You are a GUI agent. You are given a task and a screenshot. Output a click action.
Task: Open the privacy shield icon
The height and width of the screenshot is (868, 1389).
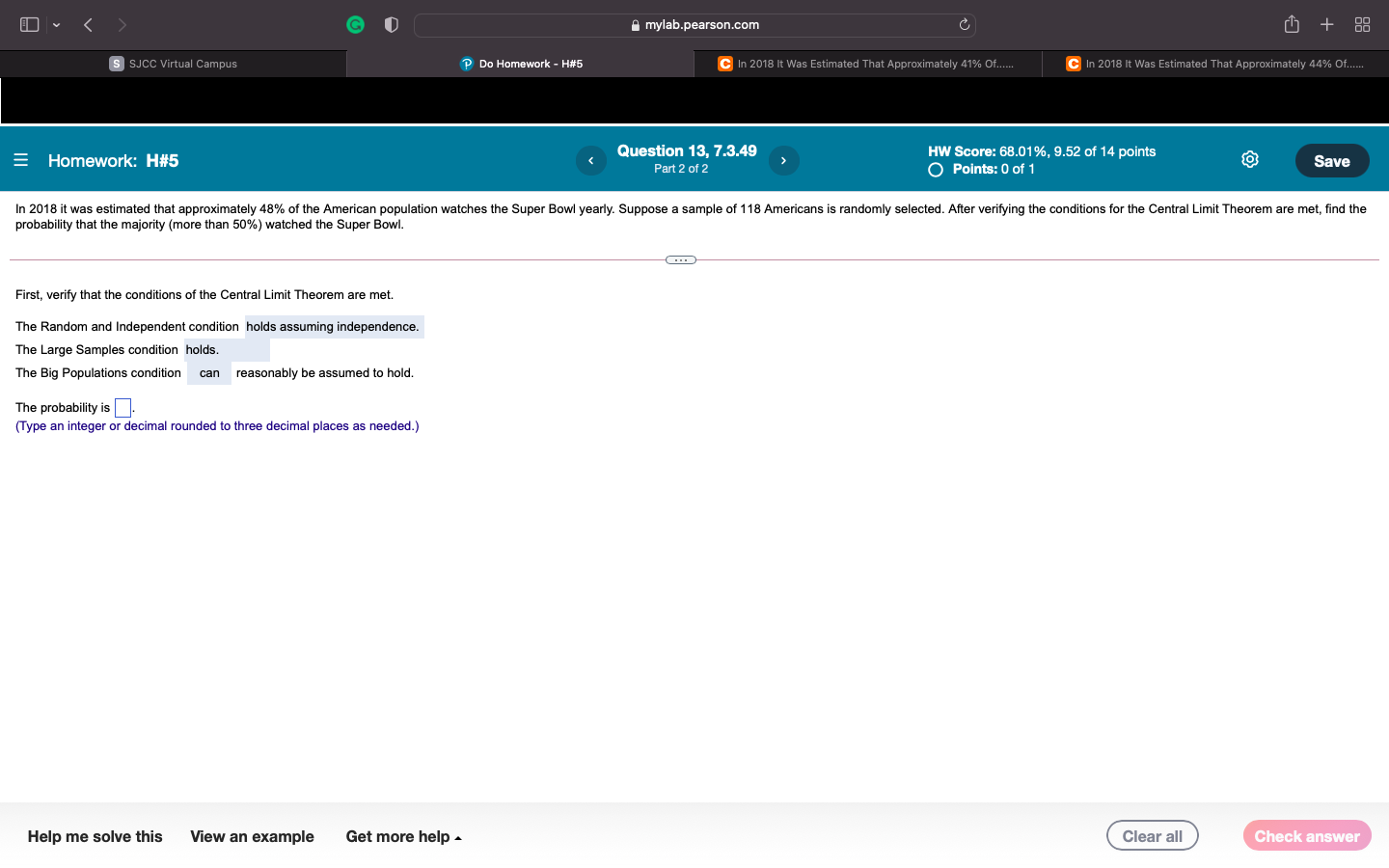click(x=391, y=25)
